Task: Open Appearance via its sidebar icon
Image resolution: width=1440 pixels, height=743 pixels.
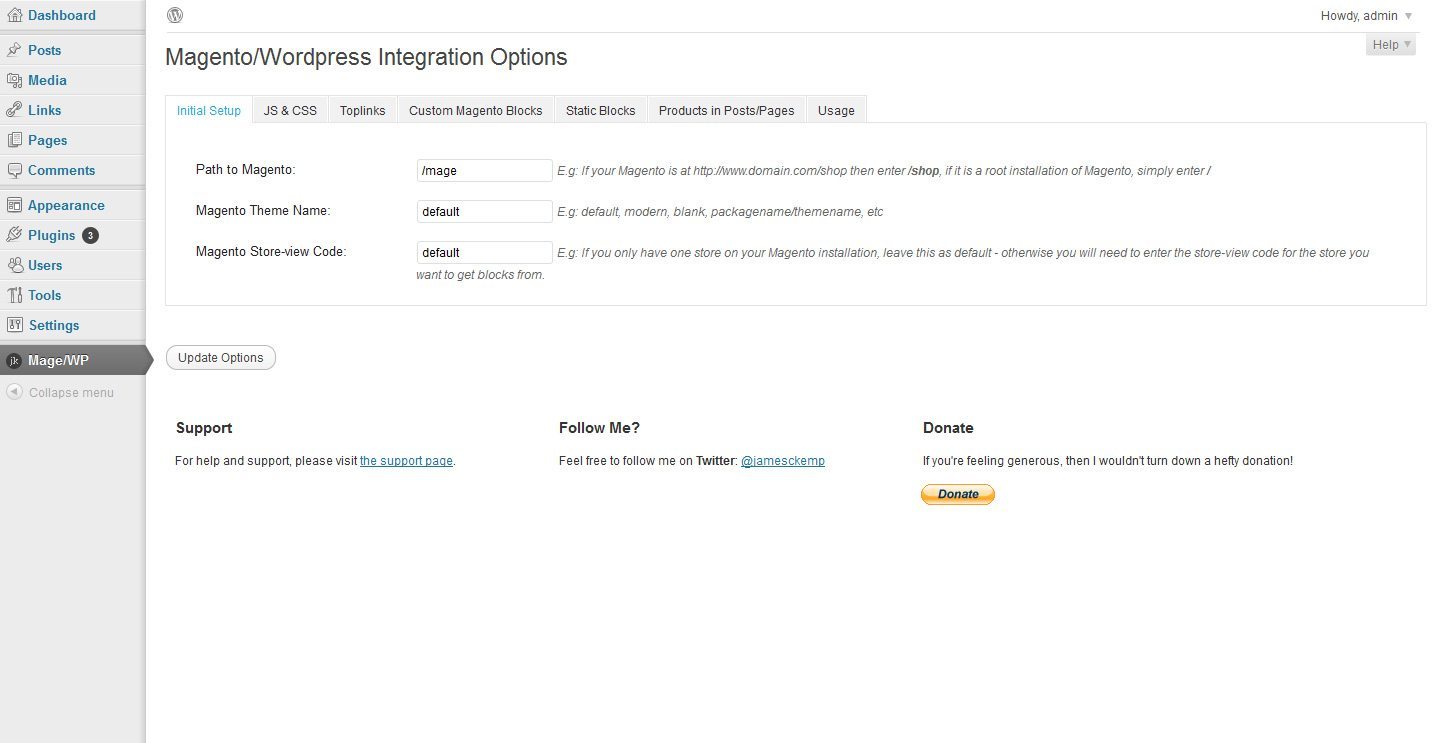Action: click(x=14, y=205)
